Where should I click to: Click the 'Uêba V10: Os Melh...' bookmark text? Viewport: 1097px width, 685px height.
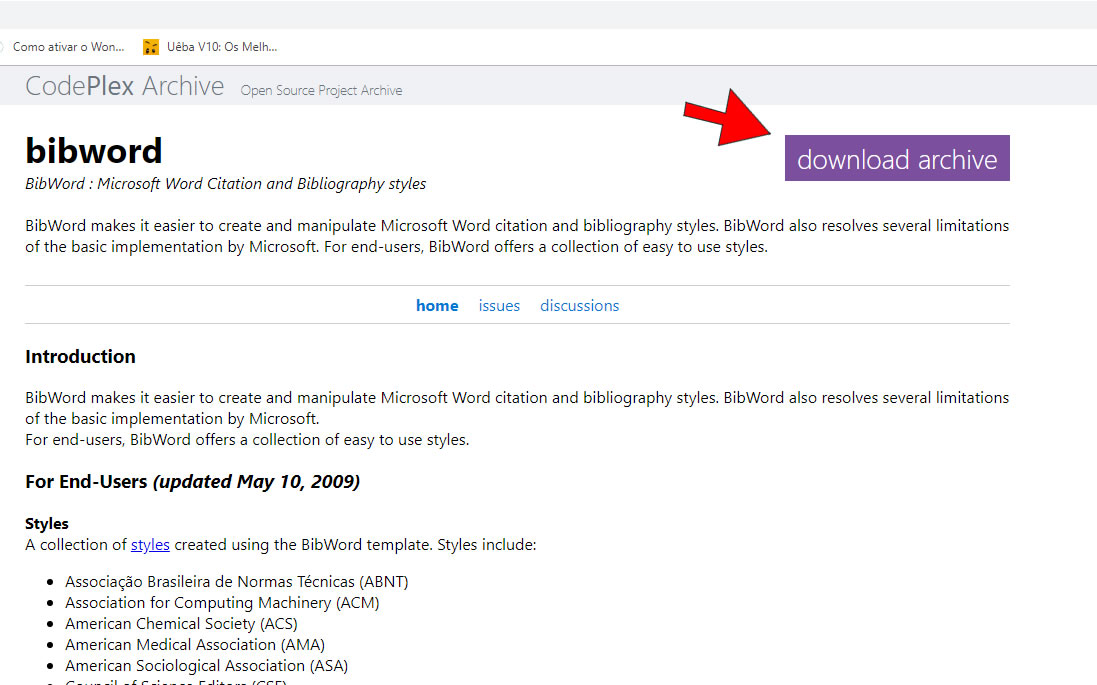222,47
